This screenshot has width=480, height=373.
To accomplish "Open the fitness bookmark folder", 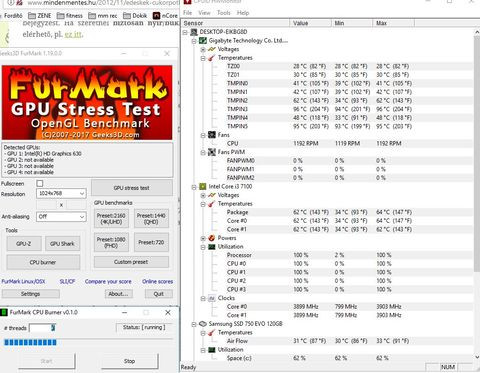I will point(70,16).
